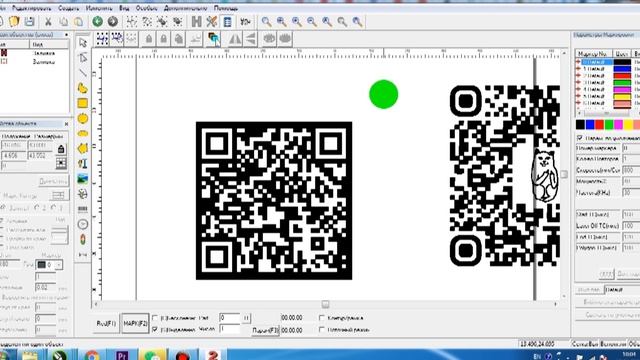640x360 pixels.
Task: Select the vector file import tool
Action: (x=83, y=194)
